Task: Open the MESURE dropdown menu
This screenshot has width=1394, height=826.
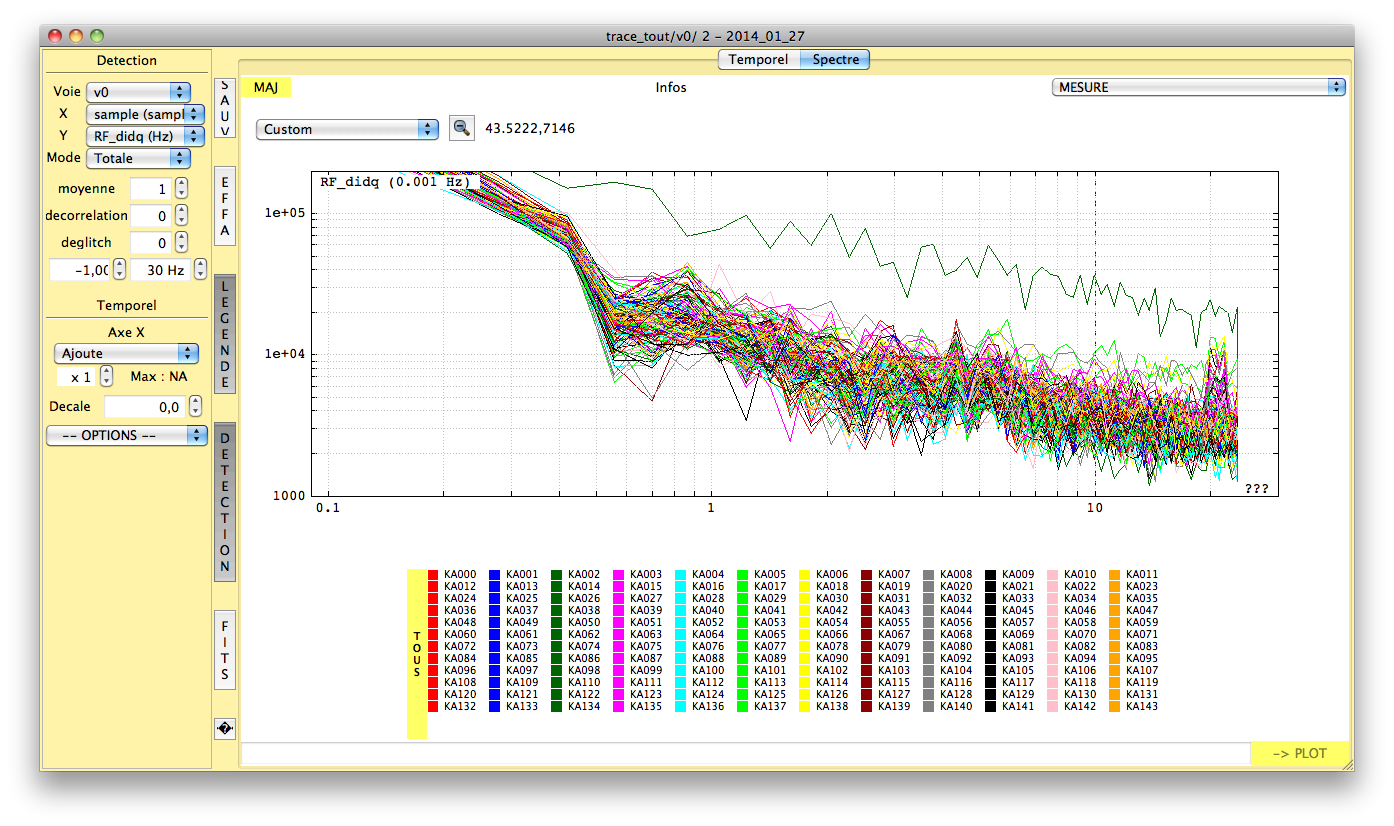Action: (1198, 87)
